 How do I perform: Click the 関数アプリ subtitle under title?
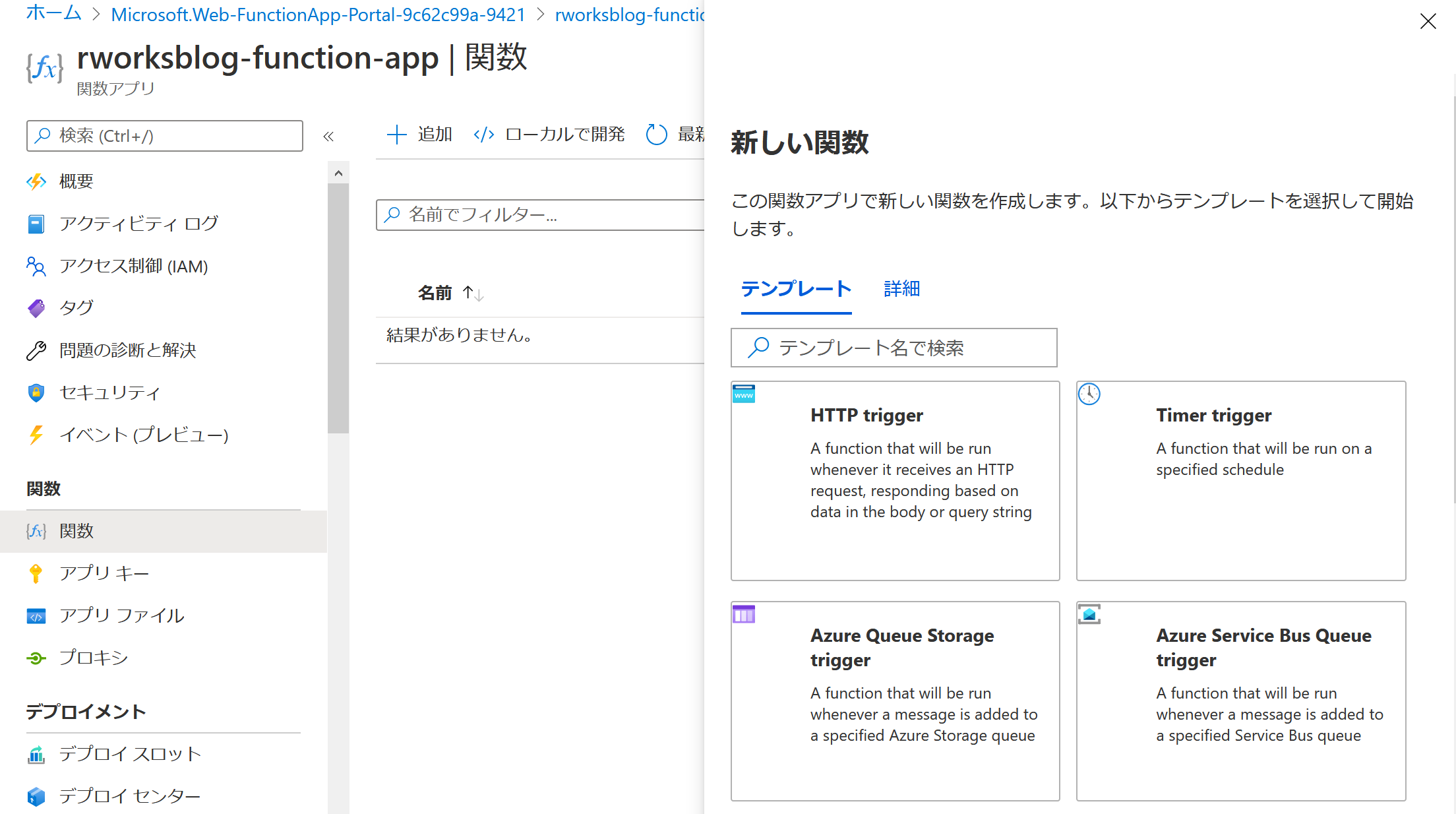click(x=115, y=89)
